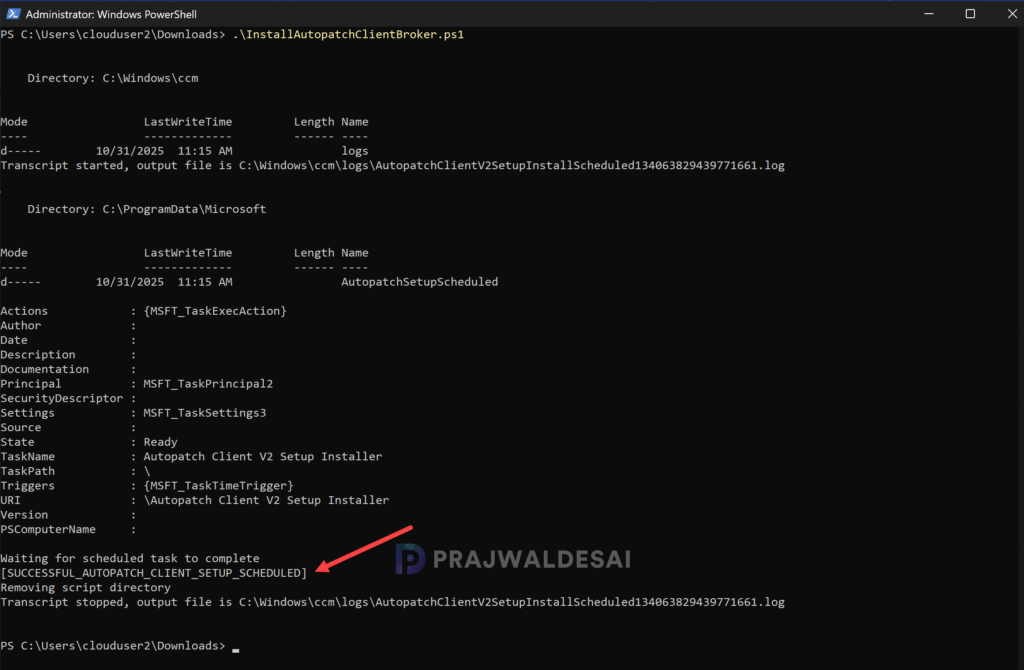Click the 'AutopatchSetupScheduled' directory name
The height and width of the screenshot is (670, 1024).
(x=419, y=281)
